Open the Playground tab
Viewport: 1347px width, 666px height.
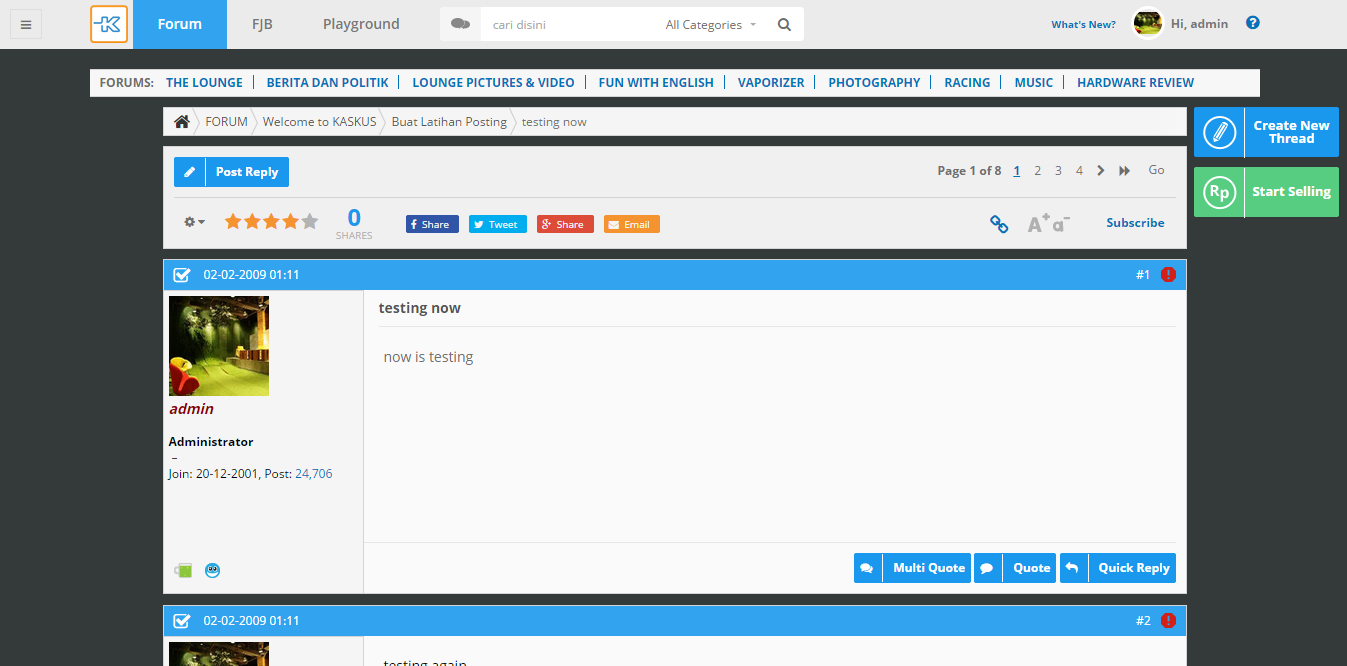click(361, 23)
